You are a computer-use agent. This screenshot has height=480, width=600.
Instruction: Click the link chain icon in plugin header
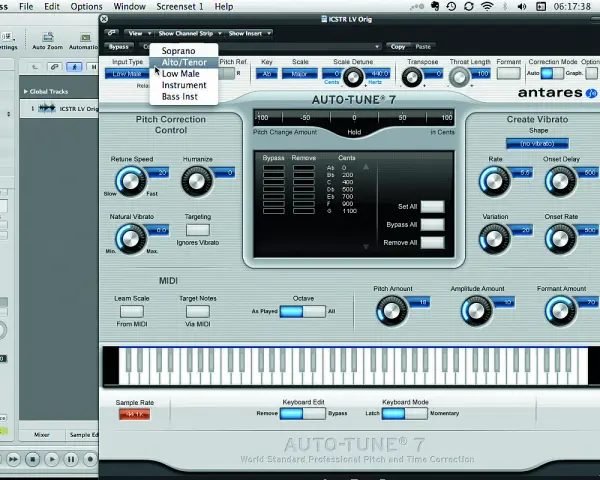click(x=111, y=33)
